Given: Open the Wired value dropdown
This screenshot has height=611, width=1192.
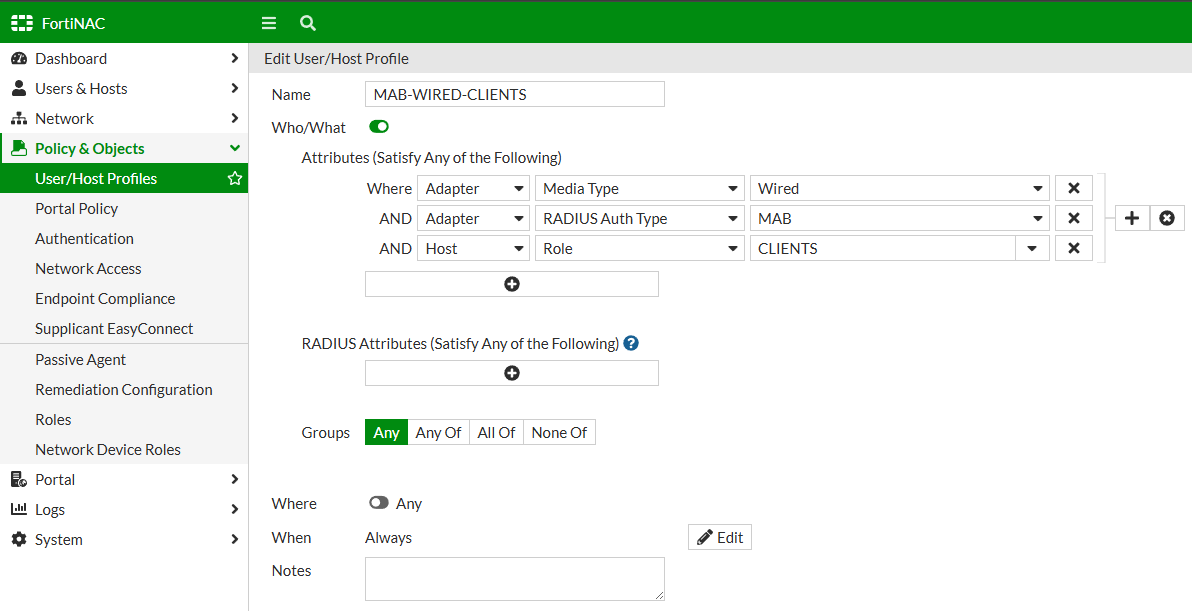Looking at the screenshot, I should pyautogui.click(x=899, y=188).
